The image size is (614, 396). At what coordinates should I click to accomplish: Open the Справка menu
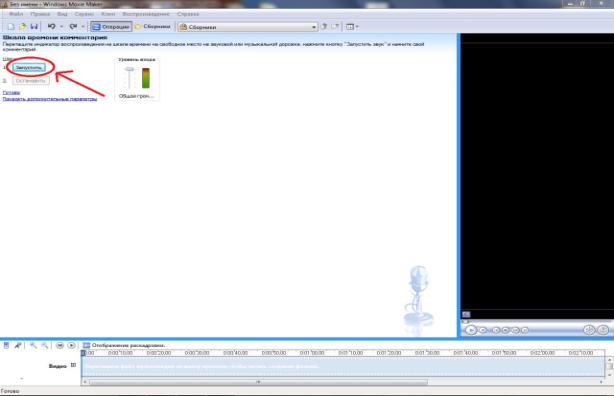188,14
